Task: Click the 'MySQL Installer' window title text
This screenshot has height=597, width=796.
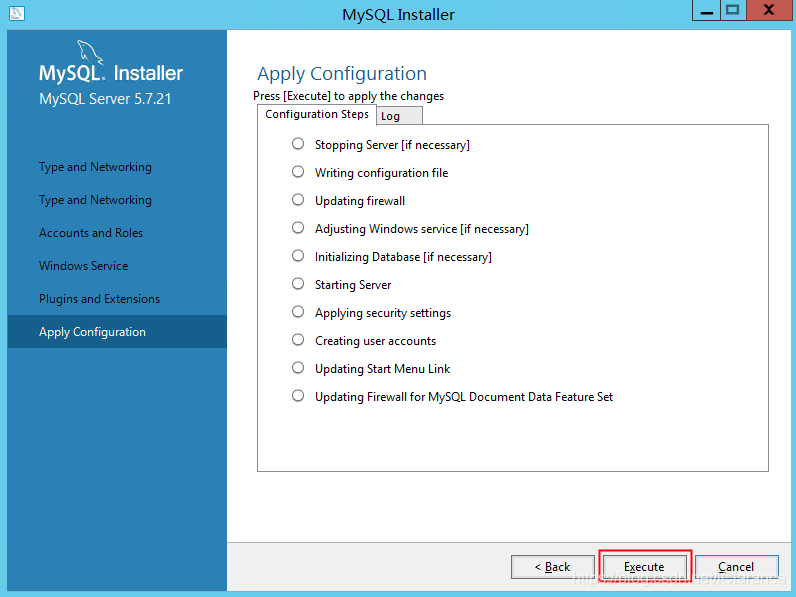Action: point(398,15)
